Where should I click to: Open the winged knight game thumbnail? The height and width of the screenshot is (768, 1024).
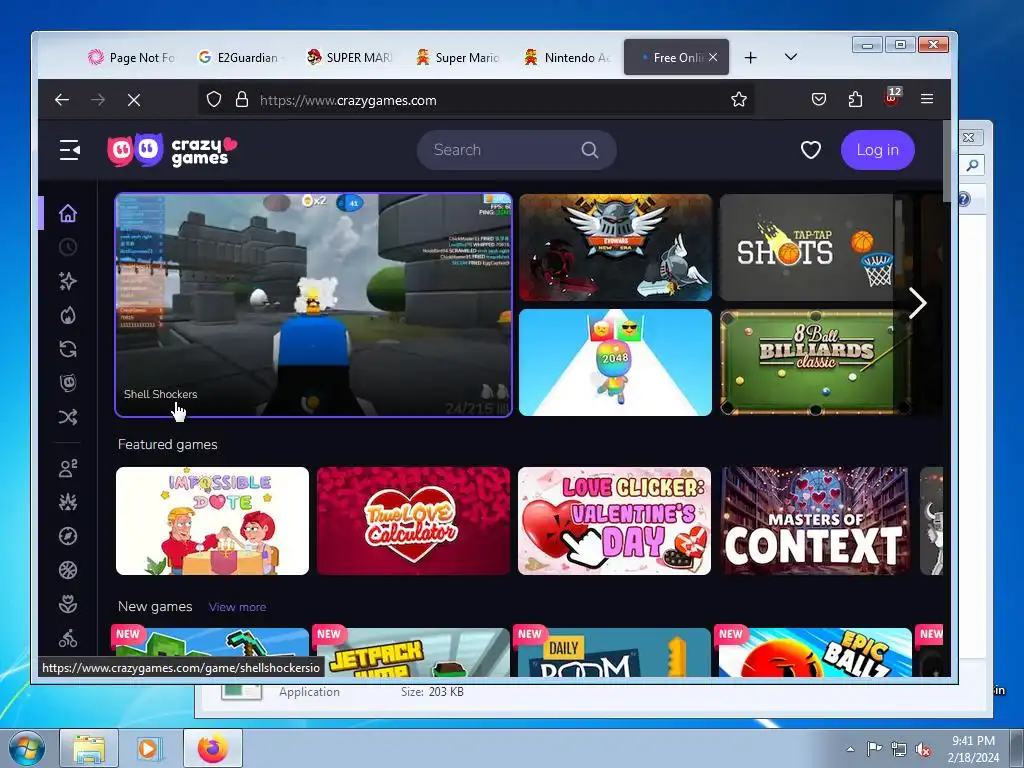[x=615, y=248]
